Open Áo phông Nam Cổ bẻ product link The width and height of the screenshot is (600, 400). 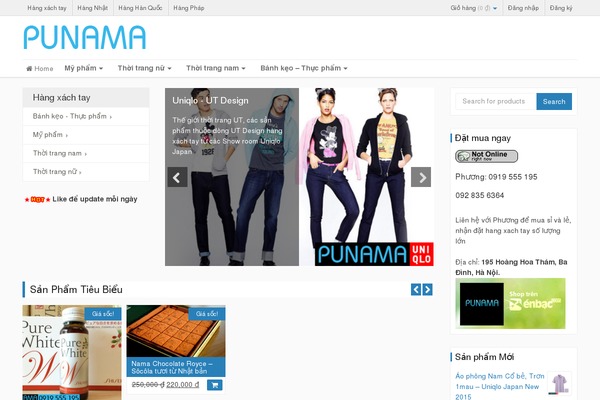pyautogui.click(x=499, y=386)
